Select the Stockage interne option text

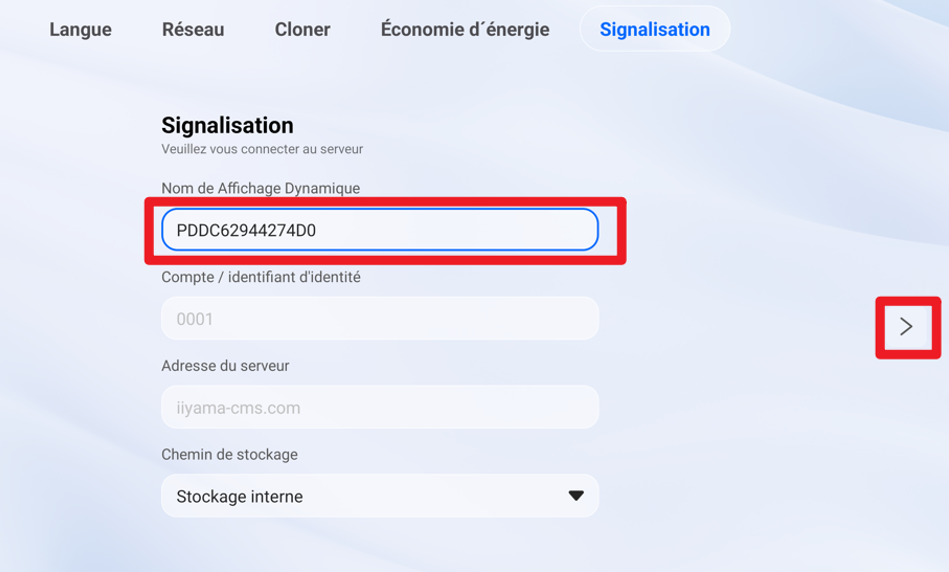coord(240,497)
